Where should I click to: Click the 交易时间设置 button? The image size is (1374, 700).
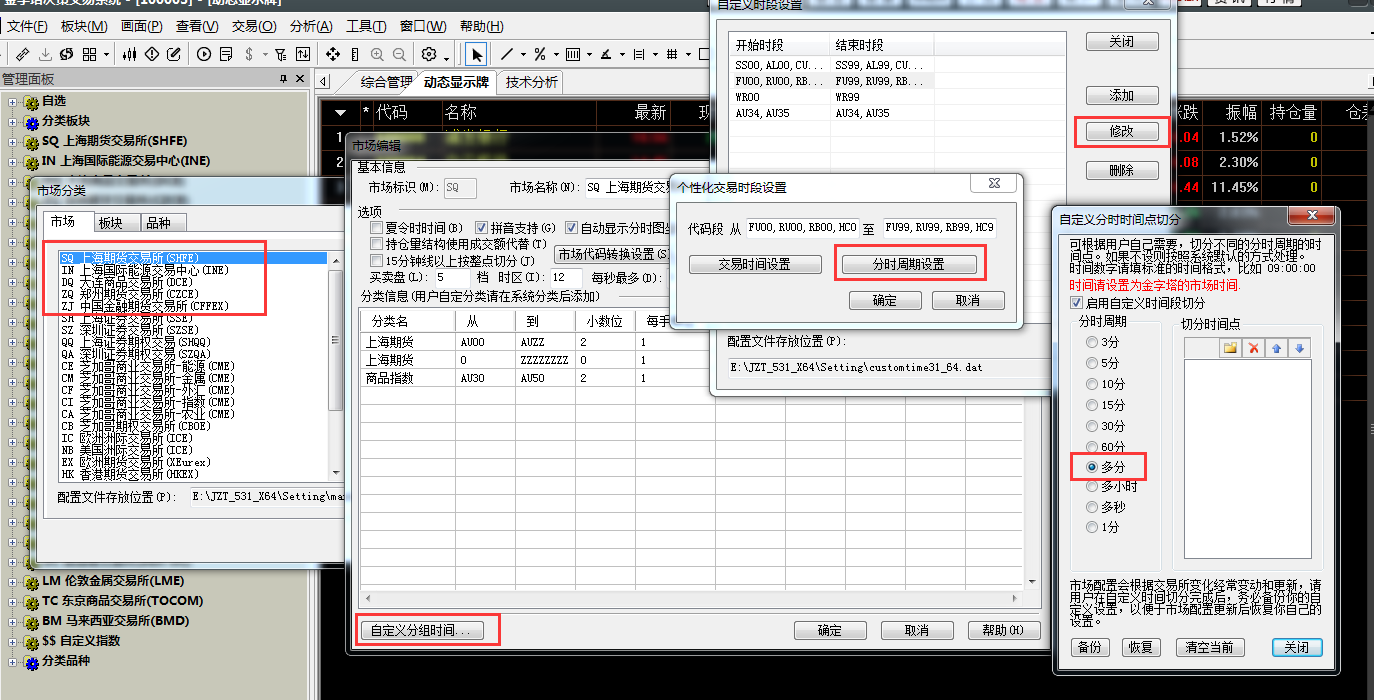(x=755, y=265)
